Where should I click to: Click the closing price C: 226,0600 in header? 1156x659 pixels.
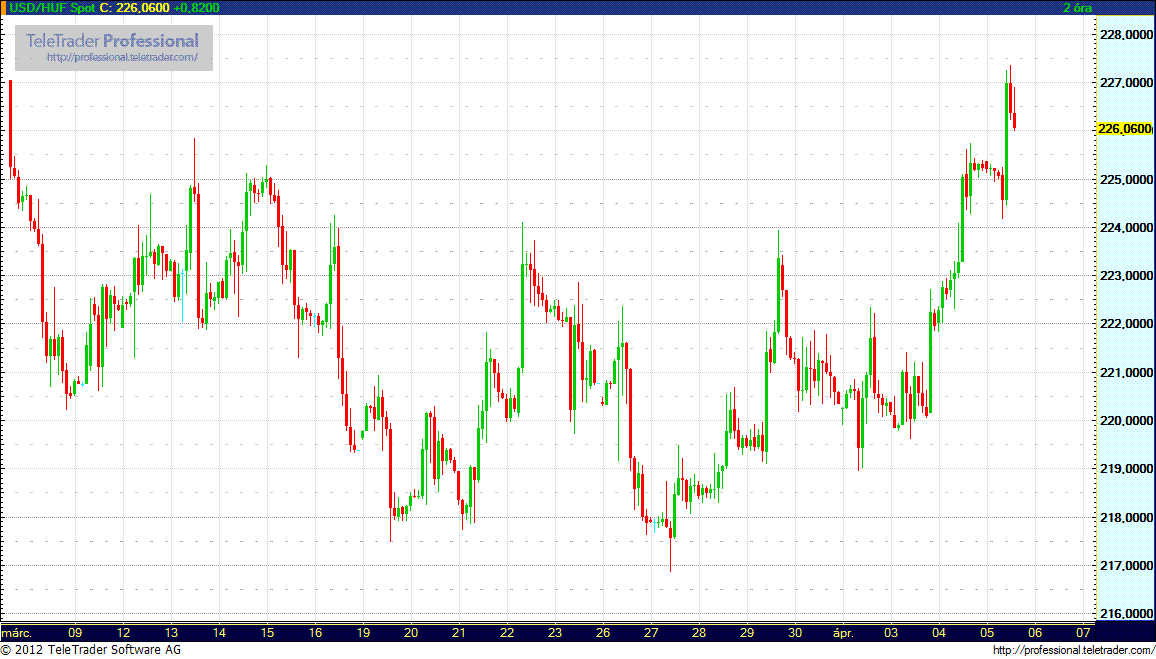(x=134, y=8)
